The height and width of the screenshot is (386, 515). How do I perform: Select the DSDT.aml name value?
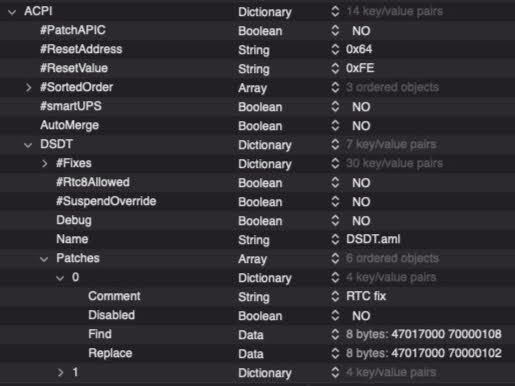click(x=373, y=239)
